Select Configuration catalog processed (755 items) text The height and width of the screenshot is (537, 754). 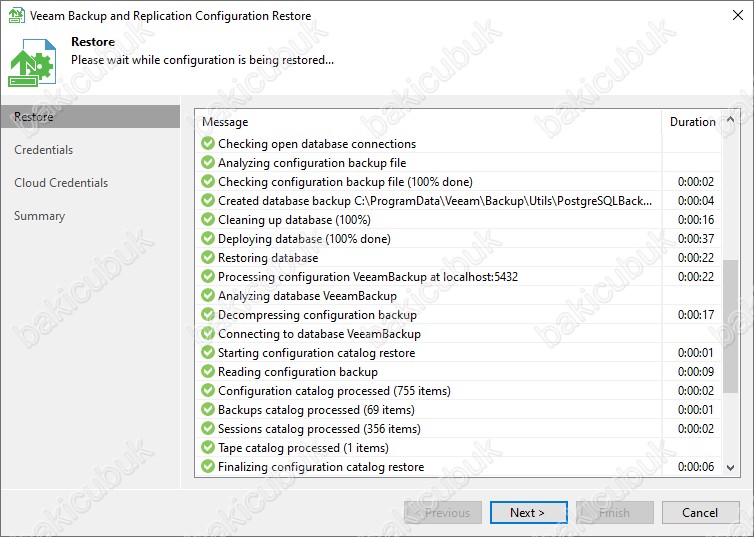(334, 391)
